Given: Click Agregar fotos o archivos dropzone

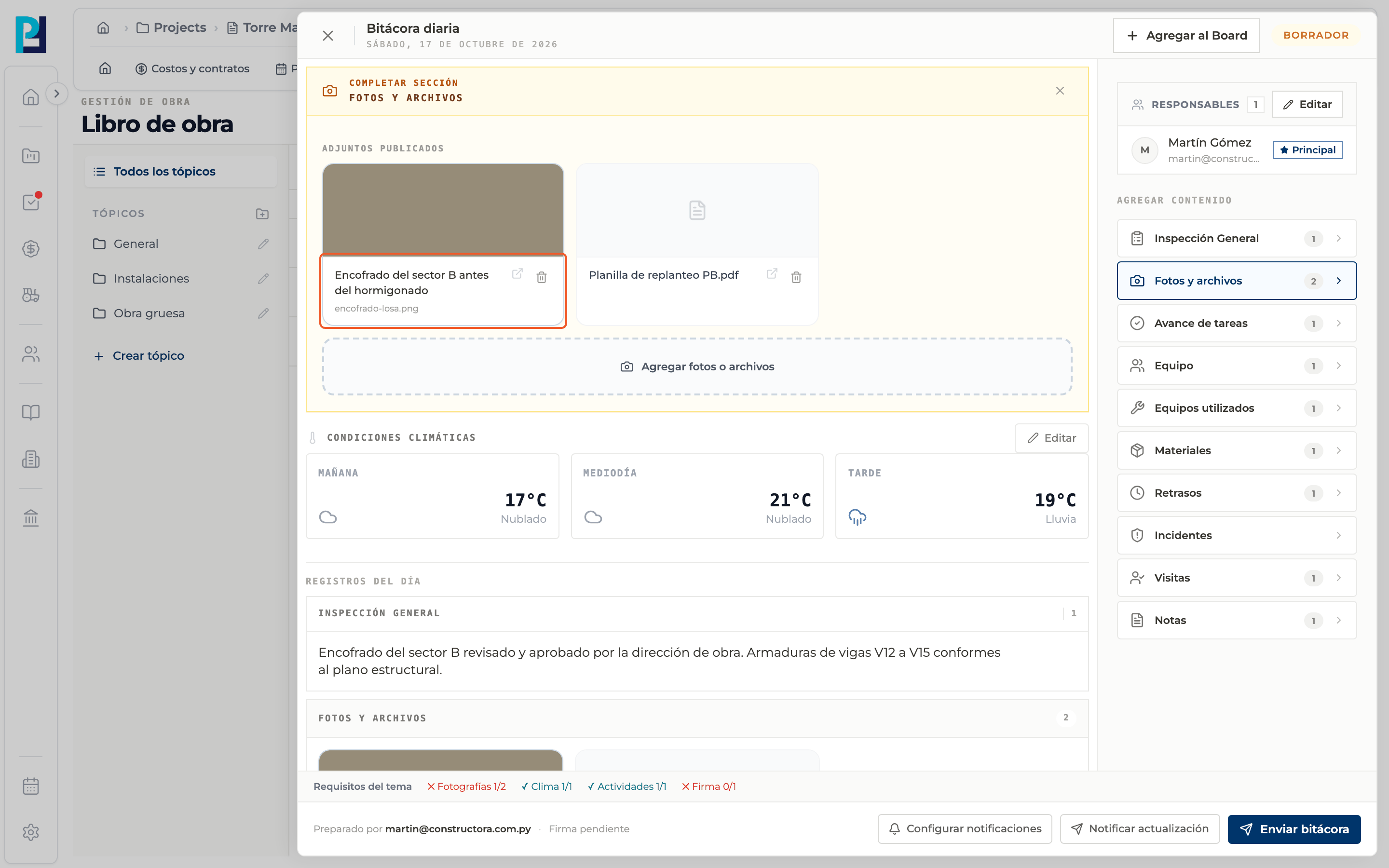Looking at the screenshot, I should coord(697,367).
